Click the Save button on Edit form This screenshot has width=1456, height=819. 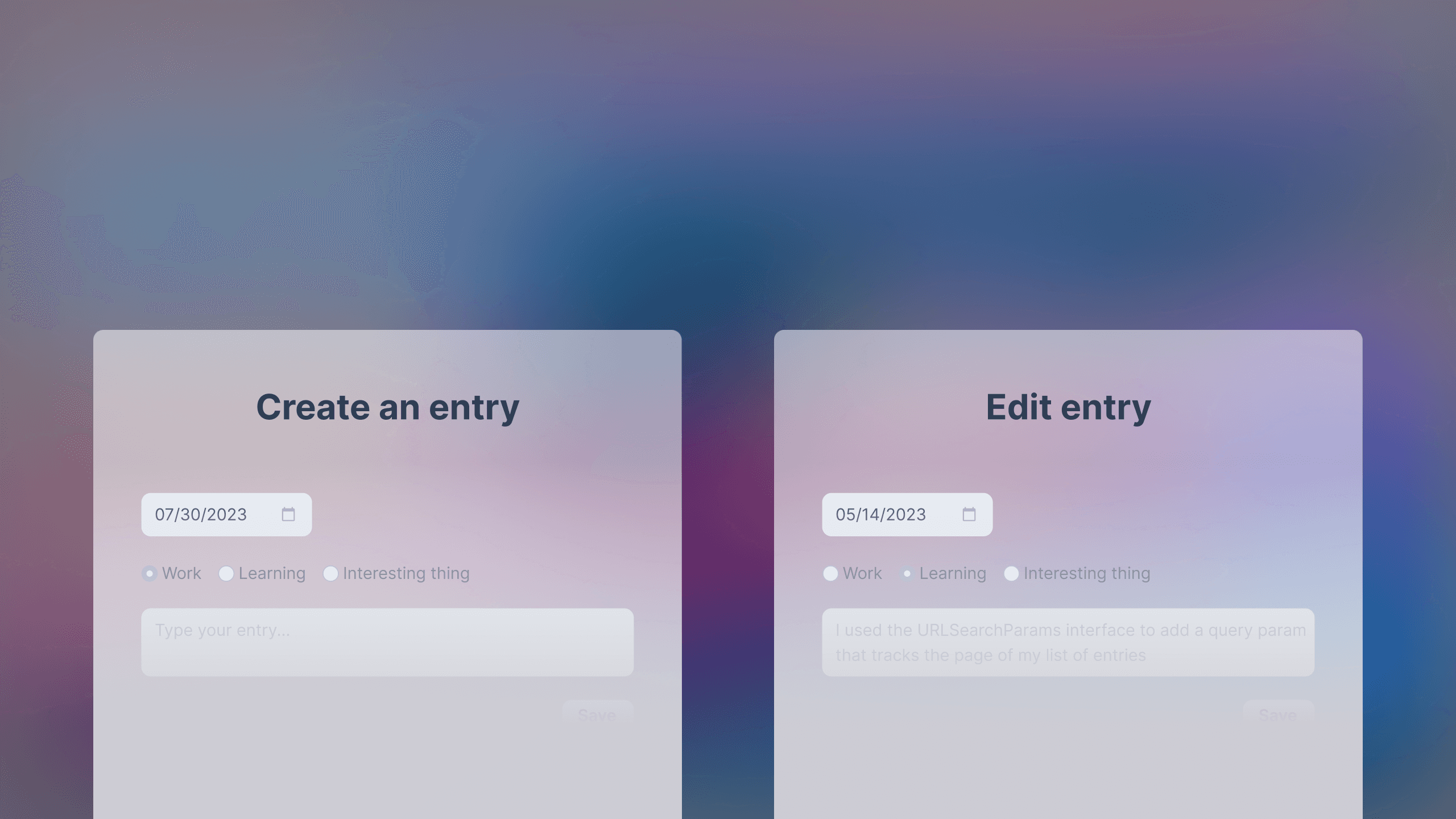1278,714
